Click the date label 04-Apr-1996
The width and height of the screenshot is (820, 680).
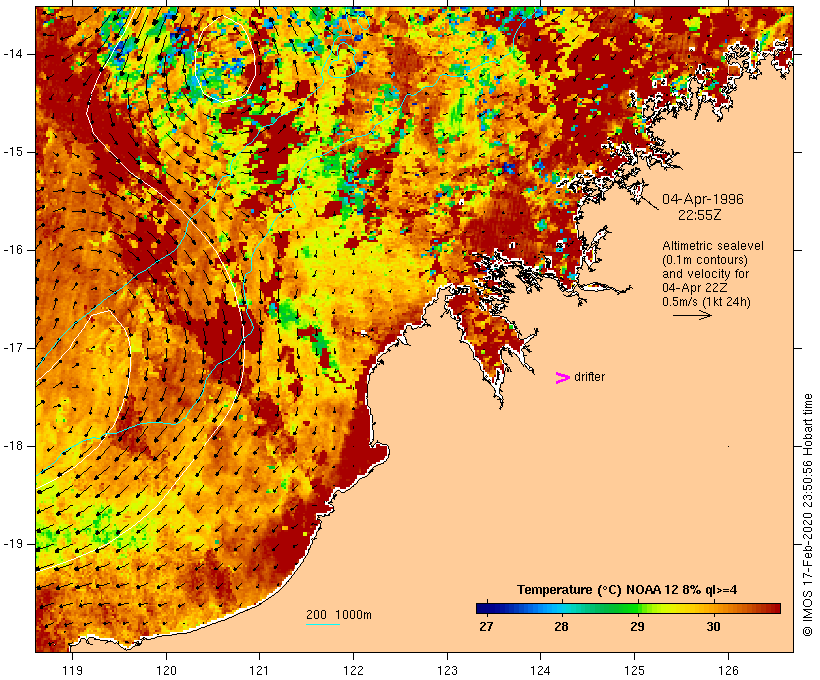pos(702,199)
